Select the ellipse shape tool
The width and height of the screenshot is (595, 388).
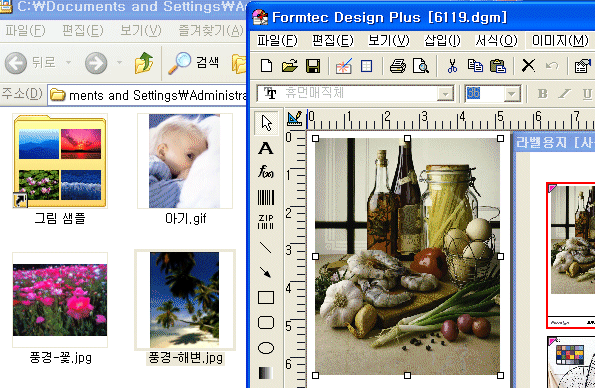[266, 348]
